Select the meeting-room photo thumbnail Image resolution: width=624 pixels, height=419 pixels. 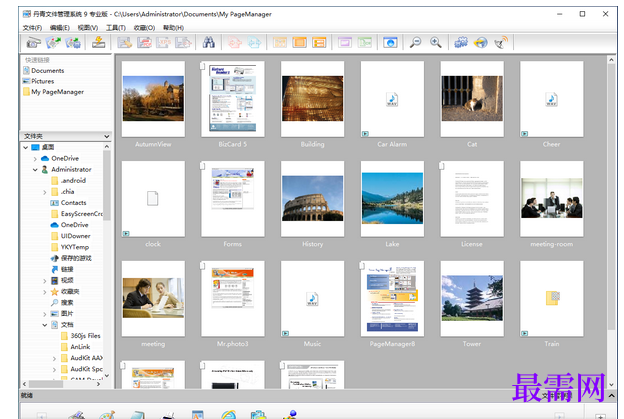tap(552, 199)
